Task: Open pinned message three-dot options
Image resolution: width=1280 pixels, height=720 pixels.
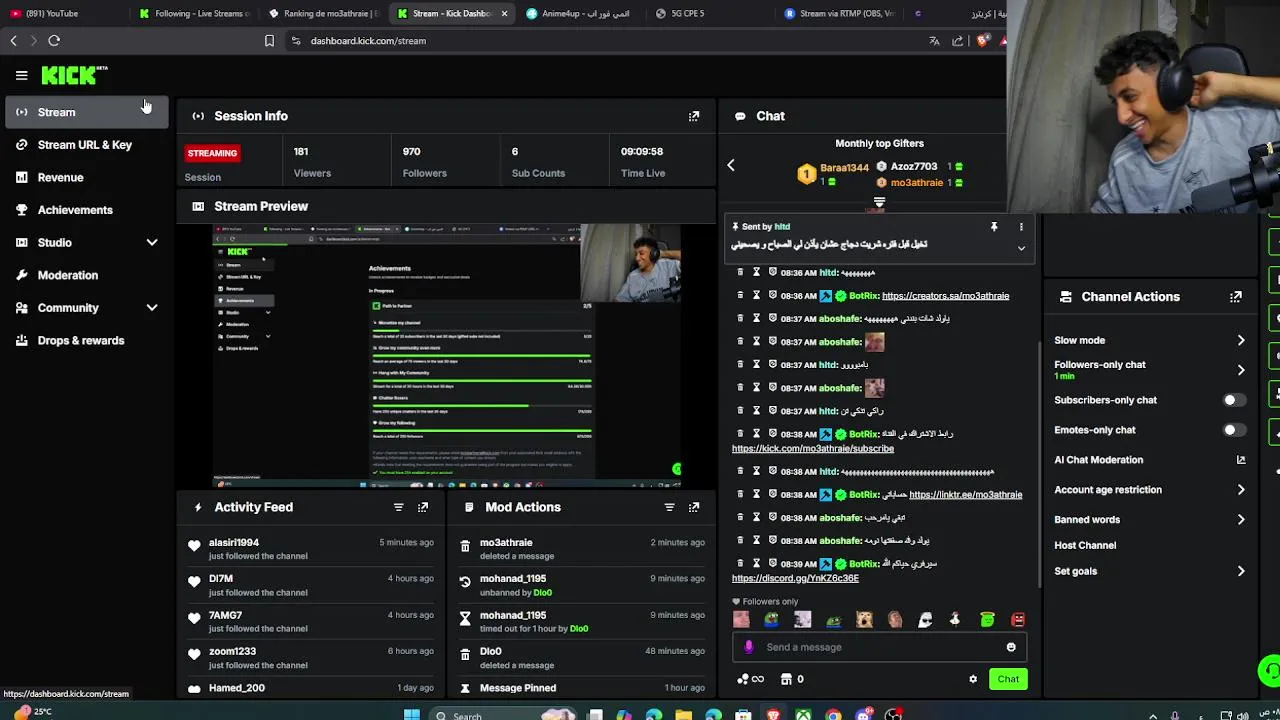Action: click(x=1021, y=227)
